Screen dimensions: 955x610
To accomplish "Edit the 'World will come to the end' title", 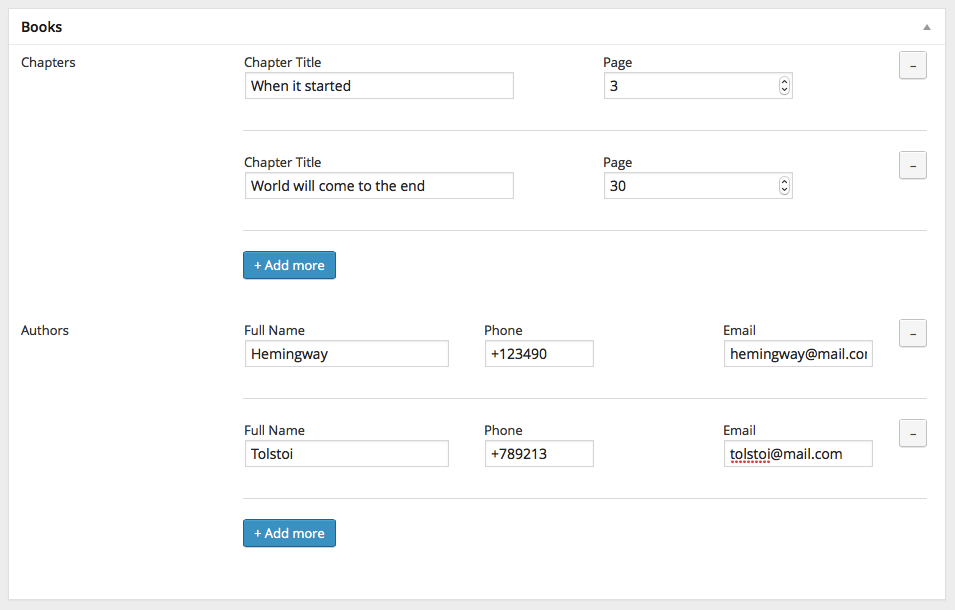I will tap(378, 186).
